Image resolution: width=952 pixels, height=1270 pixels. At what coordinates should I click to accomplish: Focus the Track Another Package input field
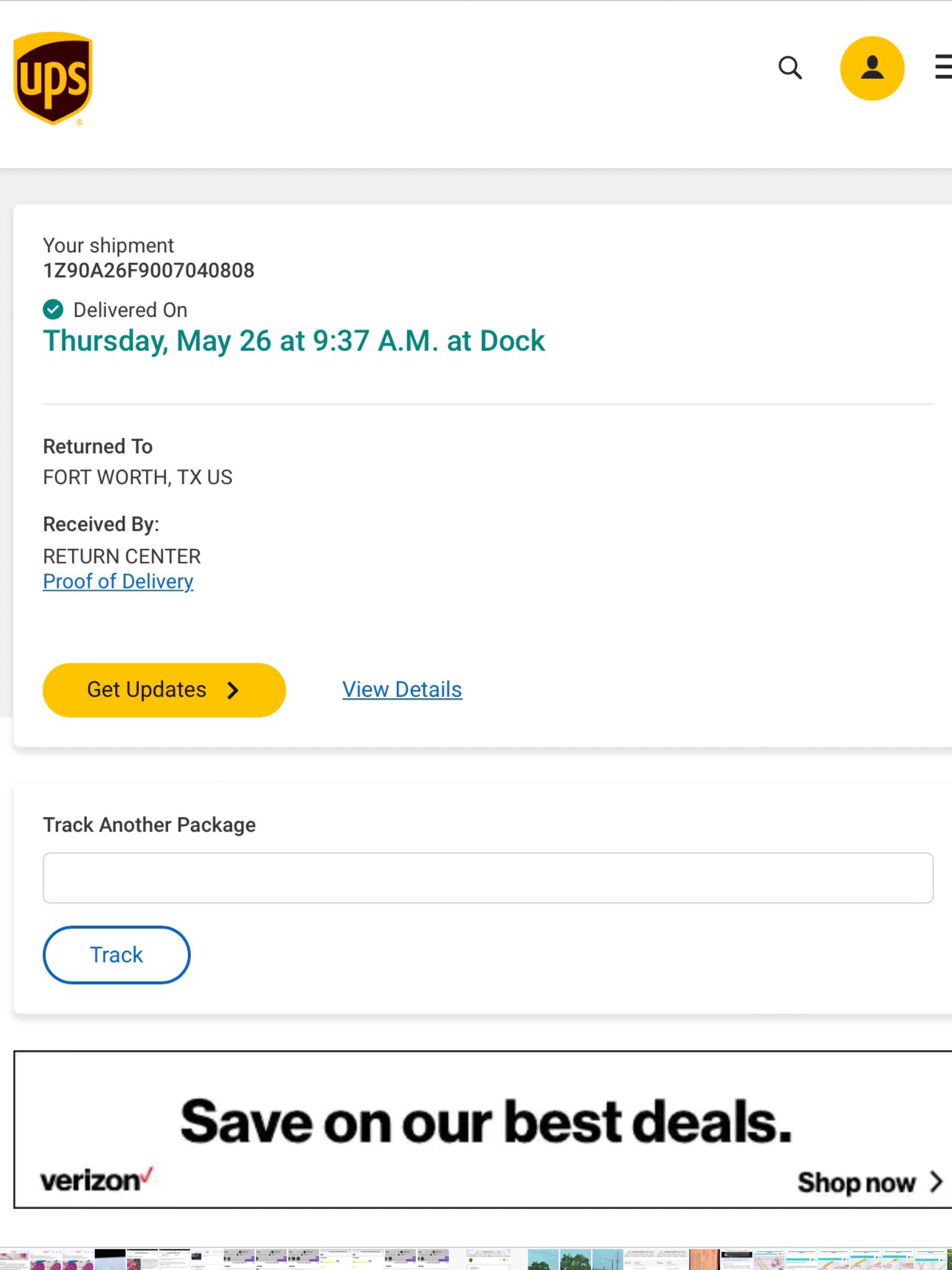click(x=488, y=877)
